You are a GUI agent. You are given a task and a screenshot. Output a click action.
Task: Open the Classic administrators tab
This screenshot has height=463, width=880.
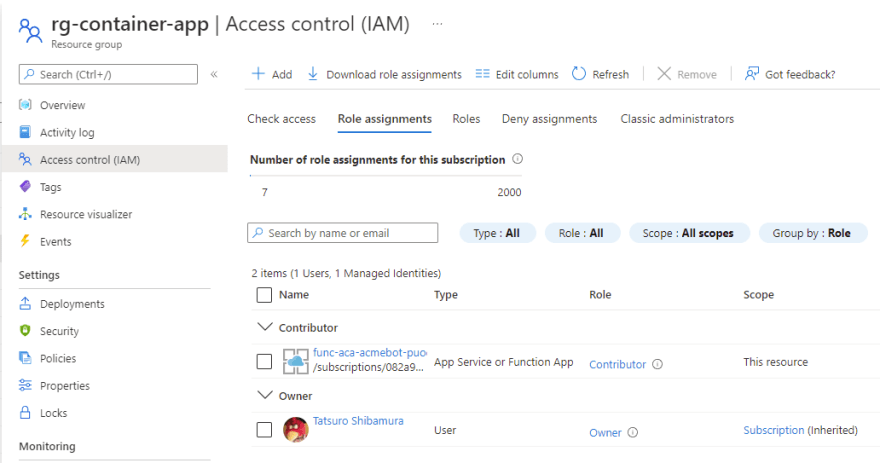[677, 119]
